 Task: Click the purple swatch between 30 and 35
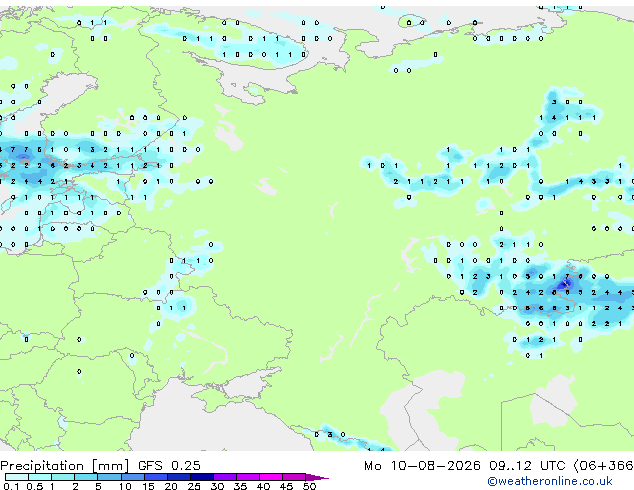pyautogui.click(x=225, y=477)
